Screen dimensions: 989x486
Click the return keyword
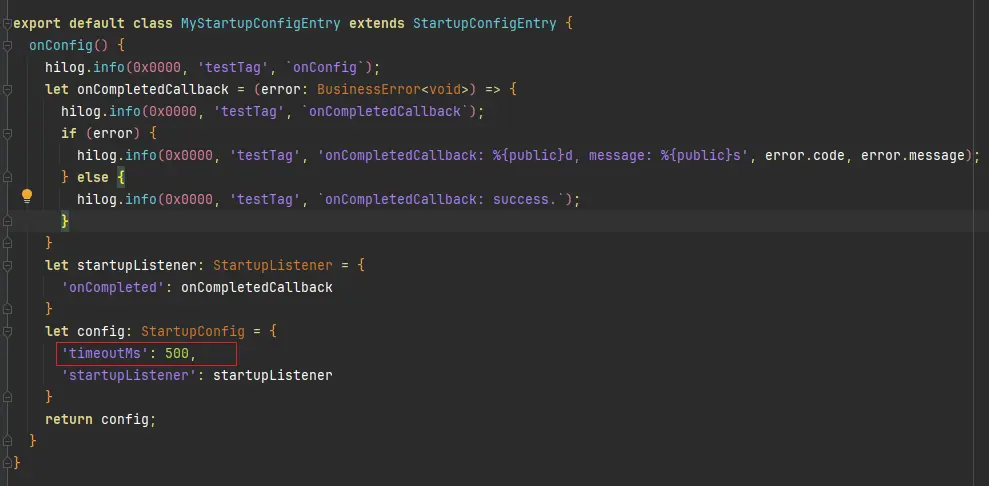pos(69,419)
